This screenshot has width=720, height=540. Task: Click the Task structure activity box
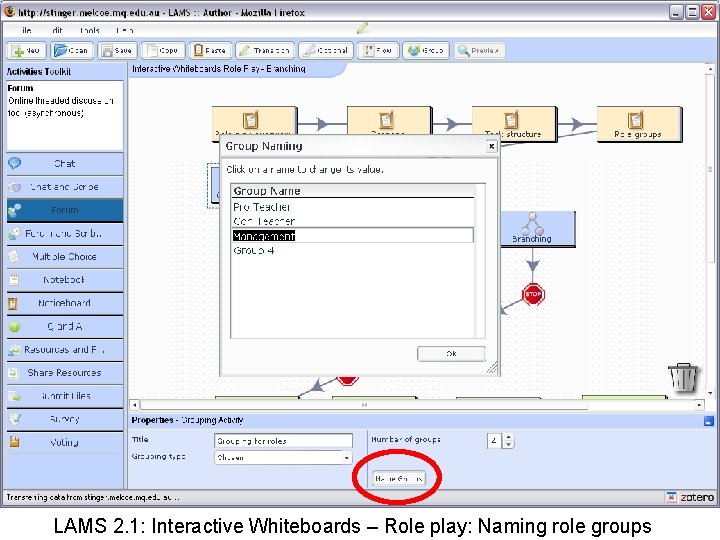(514, 124)
